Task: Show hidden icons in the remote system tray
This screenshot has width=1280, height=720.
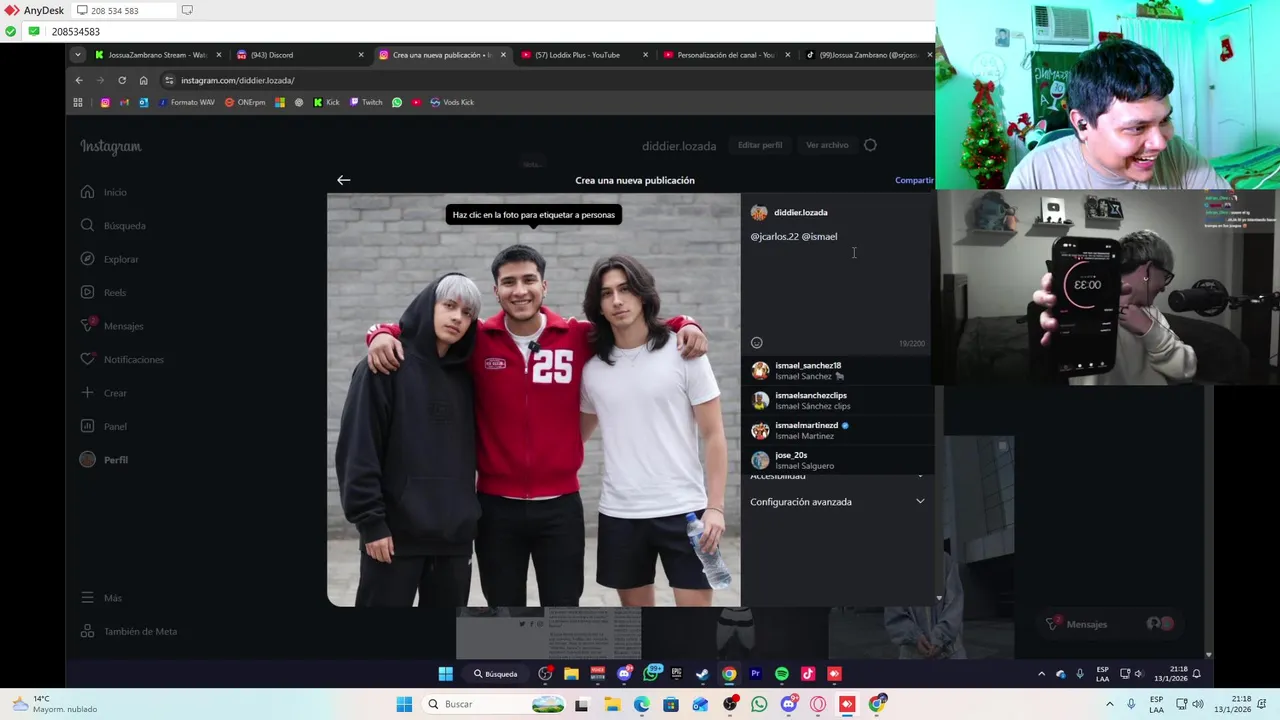Action: click(1041, 674)
